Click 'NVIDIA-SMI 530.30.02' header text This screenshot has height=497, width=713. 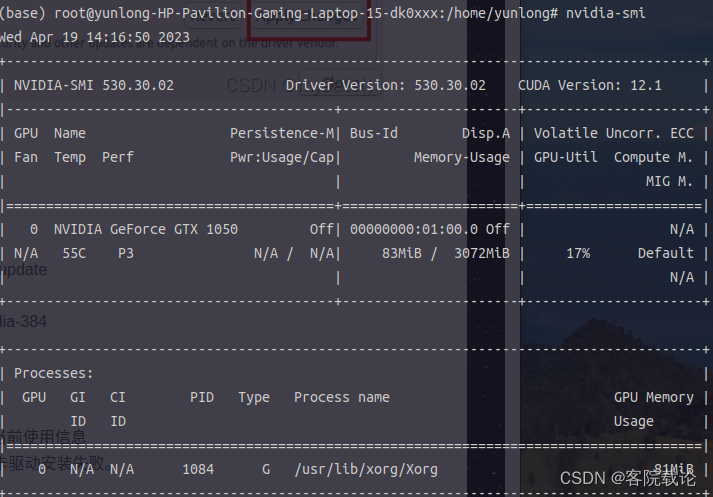(x=94, y=85)
